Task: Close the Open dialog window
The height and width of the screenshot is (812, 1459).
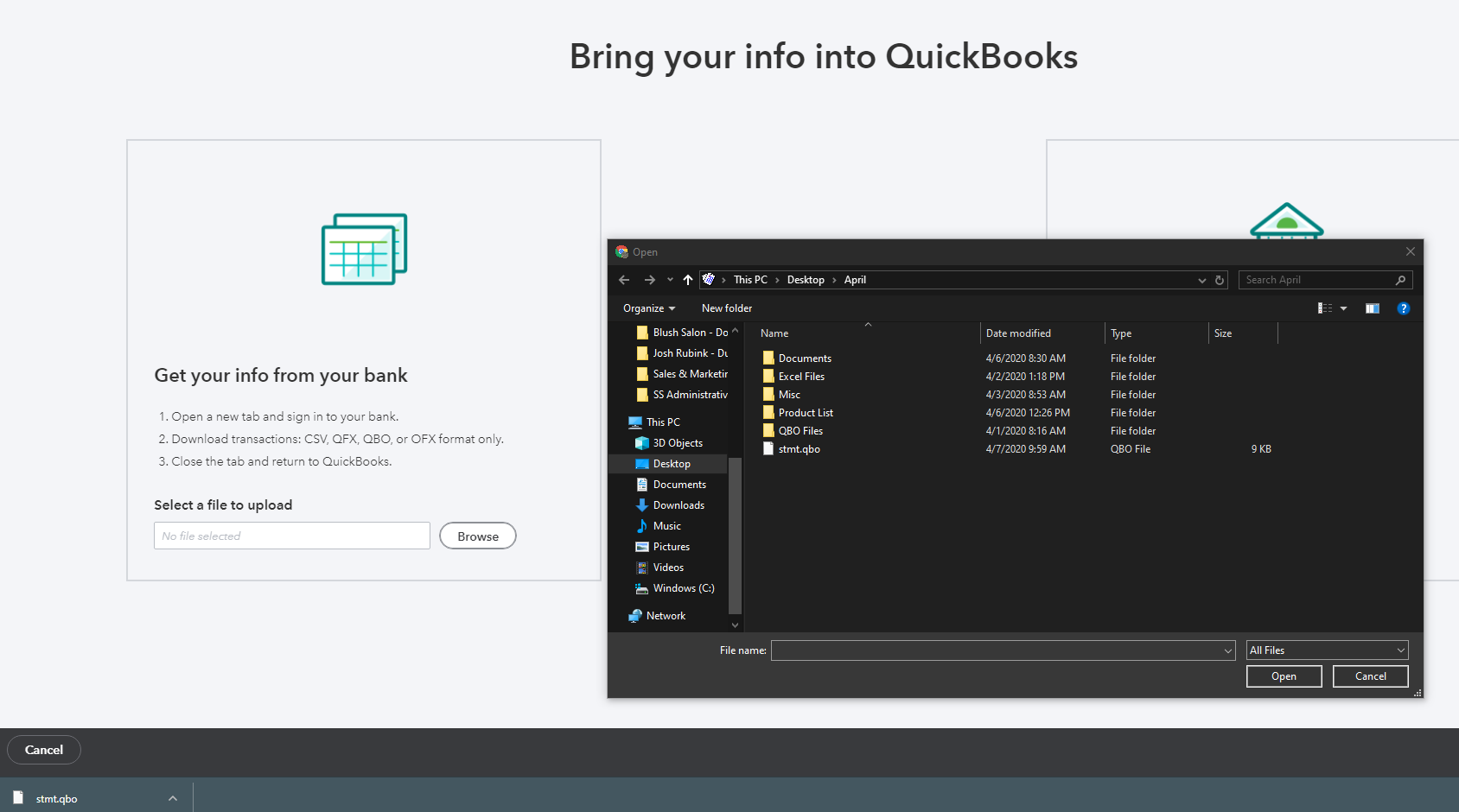Action: point(1411,251)
